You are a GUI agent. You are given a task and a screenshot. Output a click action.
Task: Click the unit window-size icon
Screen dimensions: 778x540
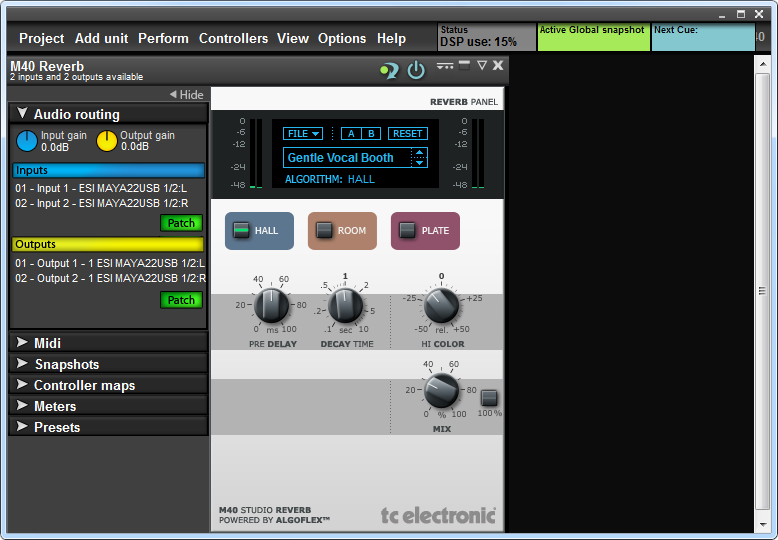(x=464, y=65)
